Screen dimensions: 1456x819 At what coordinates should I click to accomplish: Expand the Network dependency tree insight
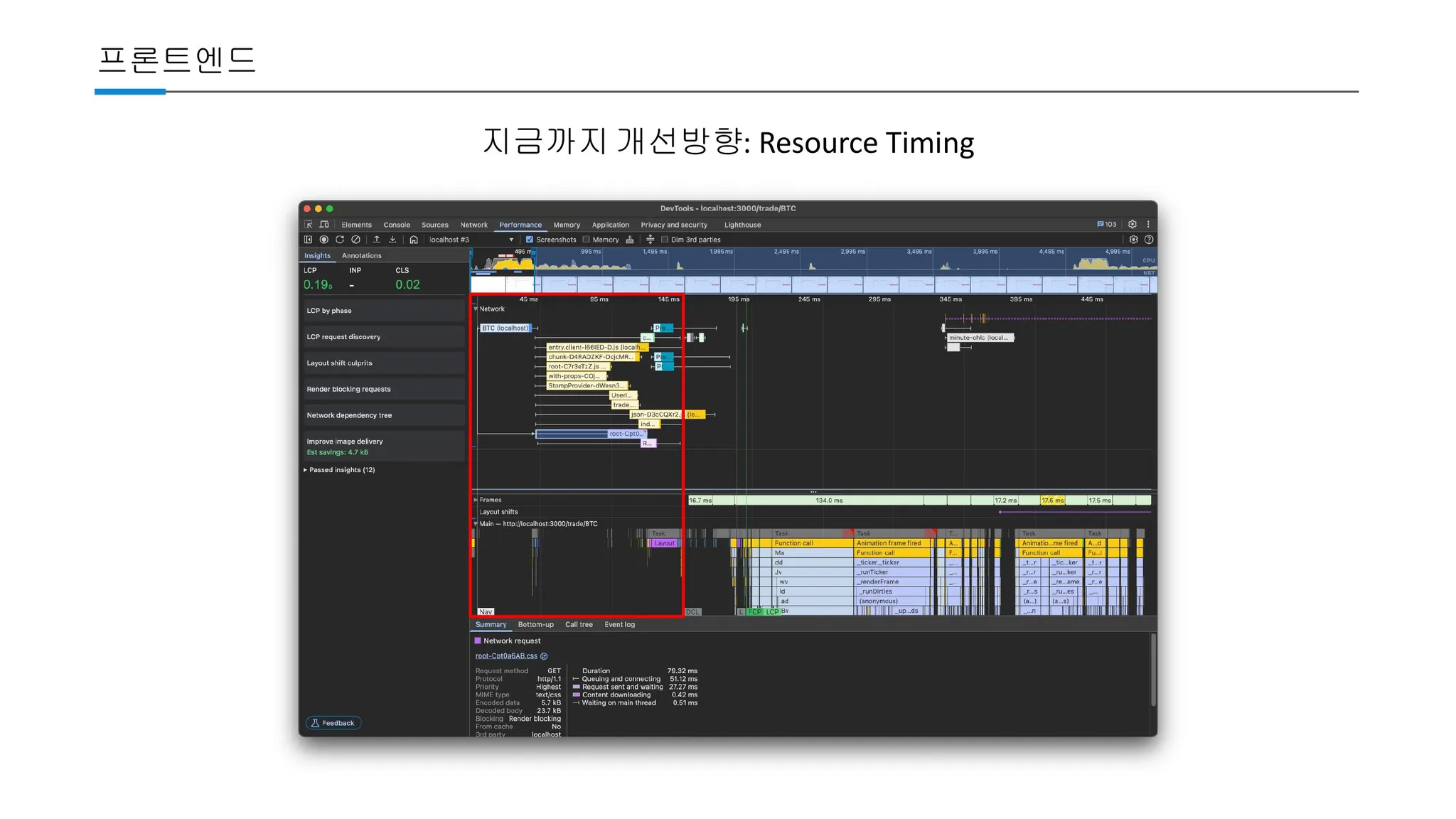tap(384, 416)
